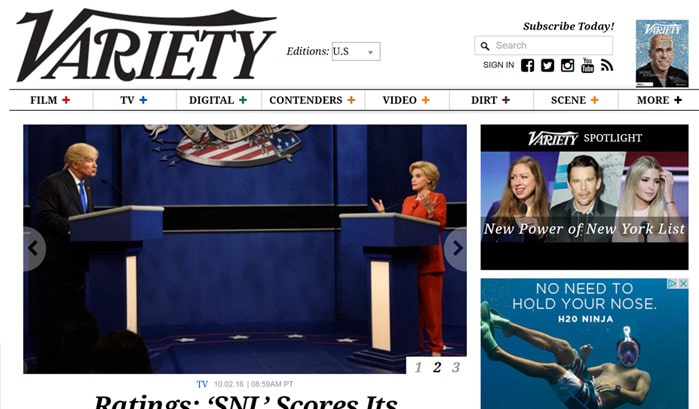This screenshot has width=699, height=409.
Task: Open Variety's Instagram icon
Action: (x=567, y=66)
